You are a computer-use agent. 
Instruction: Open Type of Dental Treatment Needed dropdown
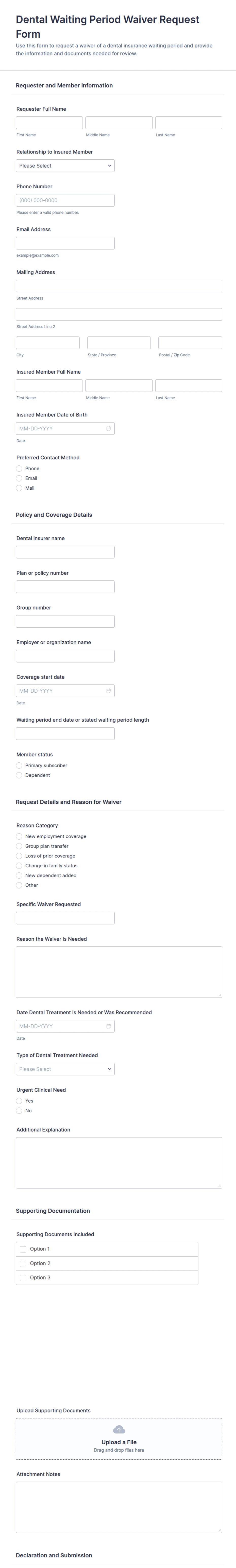pyautogui.click(x=65, y=1069)
